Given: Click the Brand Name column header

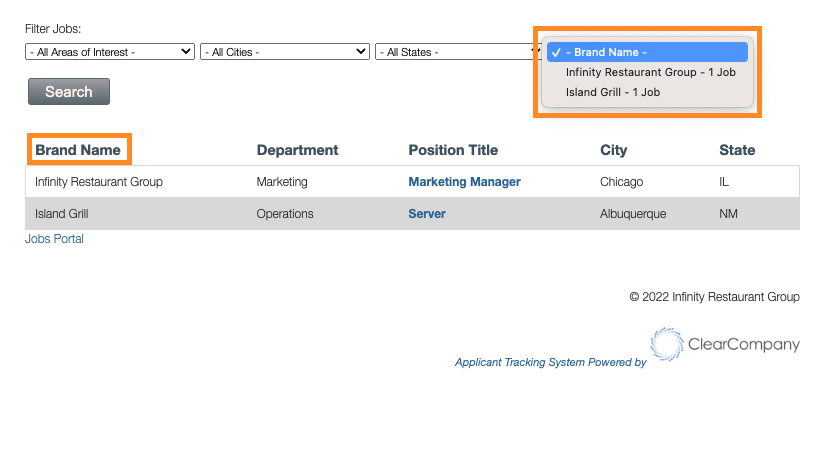Looking at the screenshot, I should click(x=78, y=150).
